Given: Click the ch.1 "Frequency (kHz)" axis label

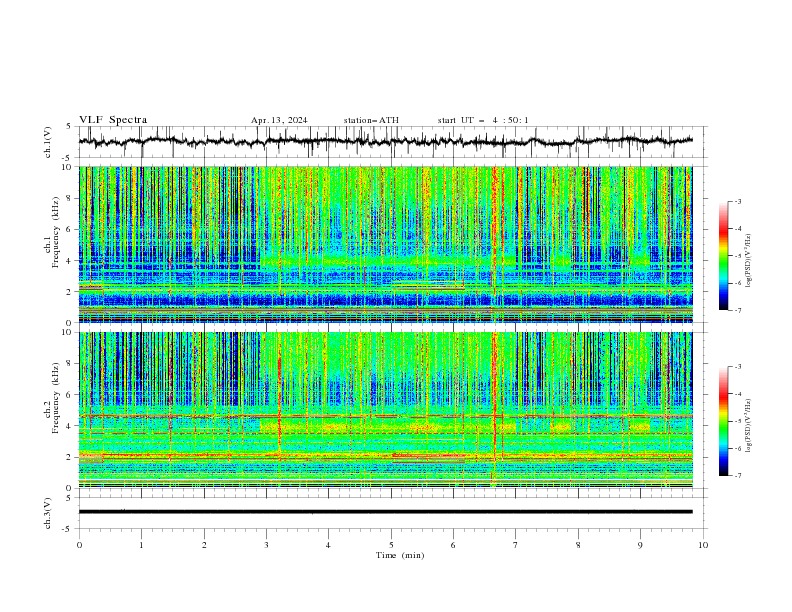Looking at the screenshot, I should (x=56, y=233).
